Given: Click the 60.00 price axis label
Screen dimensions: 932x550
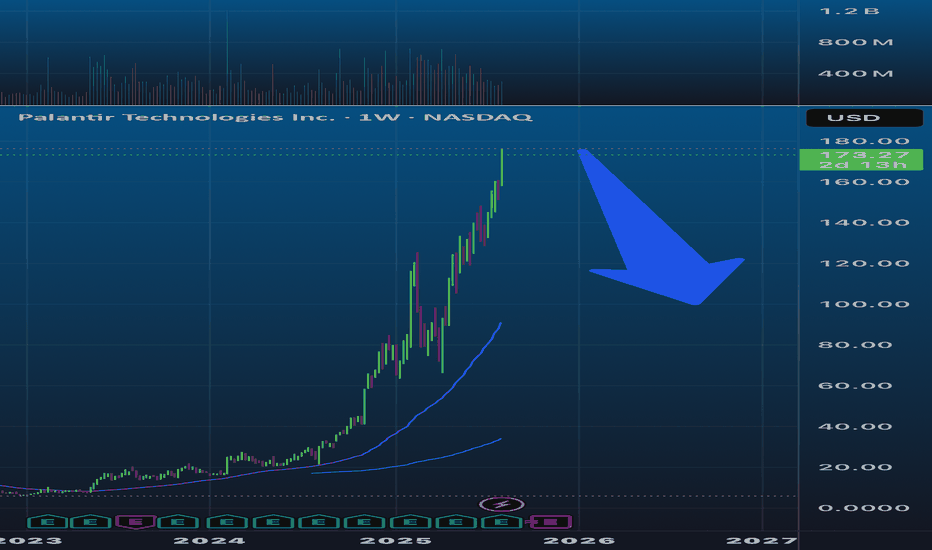Looking at the screenshot, I should [855, 385].
